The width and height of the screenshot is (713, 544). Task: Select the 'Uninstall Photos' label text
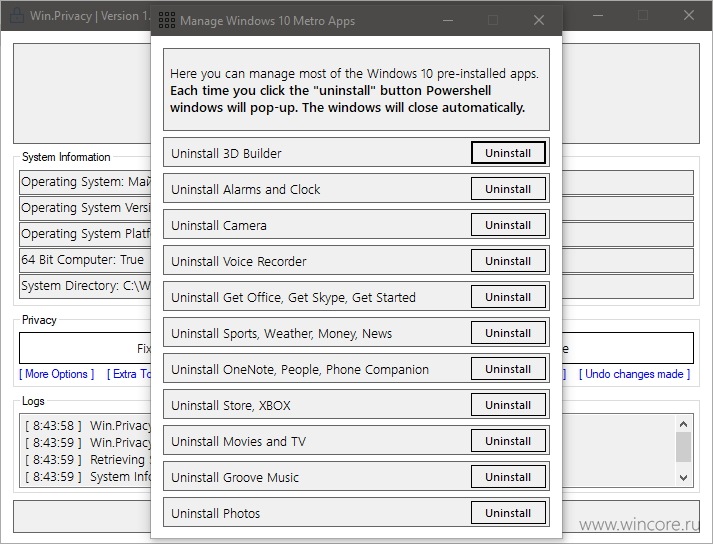[x=216, y=513]
